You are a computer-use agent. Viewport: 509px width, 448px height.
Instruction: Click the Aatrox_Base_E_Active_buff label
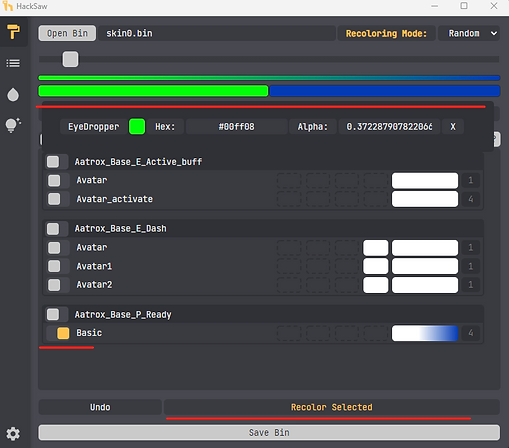pyautogui.click(x=138, y=162)
